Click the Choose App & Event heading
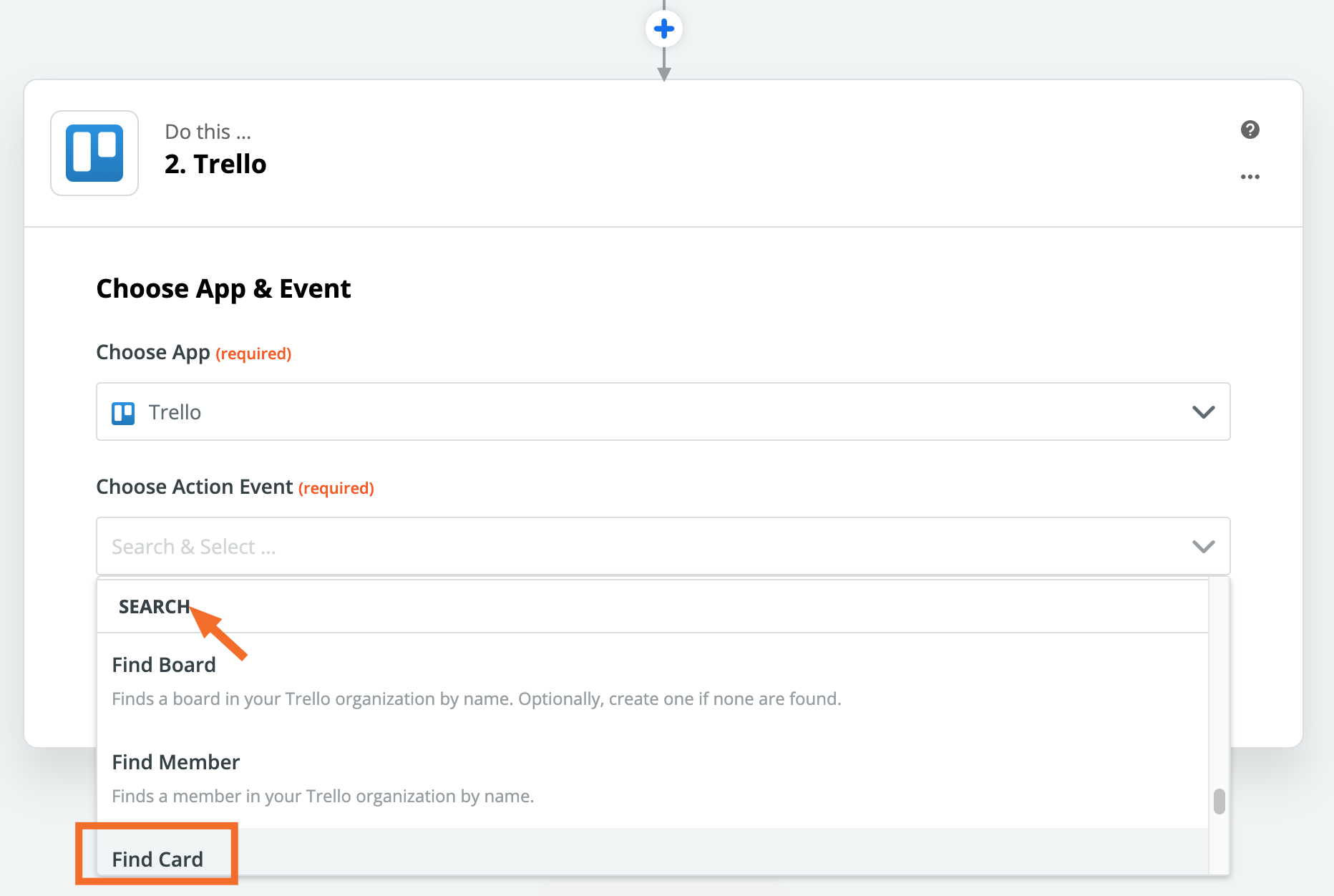 [x=223, y=289]
